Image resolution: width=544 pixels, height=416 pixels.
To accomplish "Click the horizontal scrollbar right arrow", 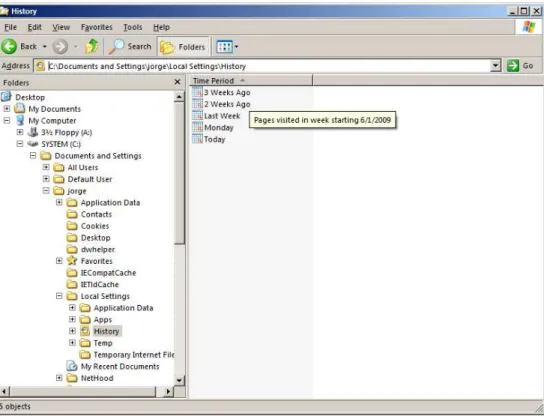I will click(x=168, y=392).
